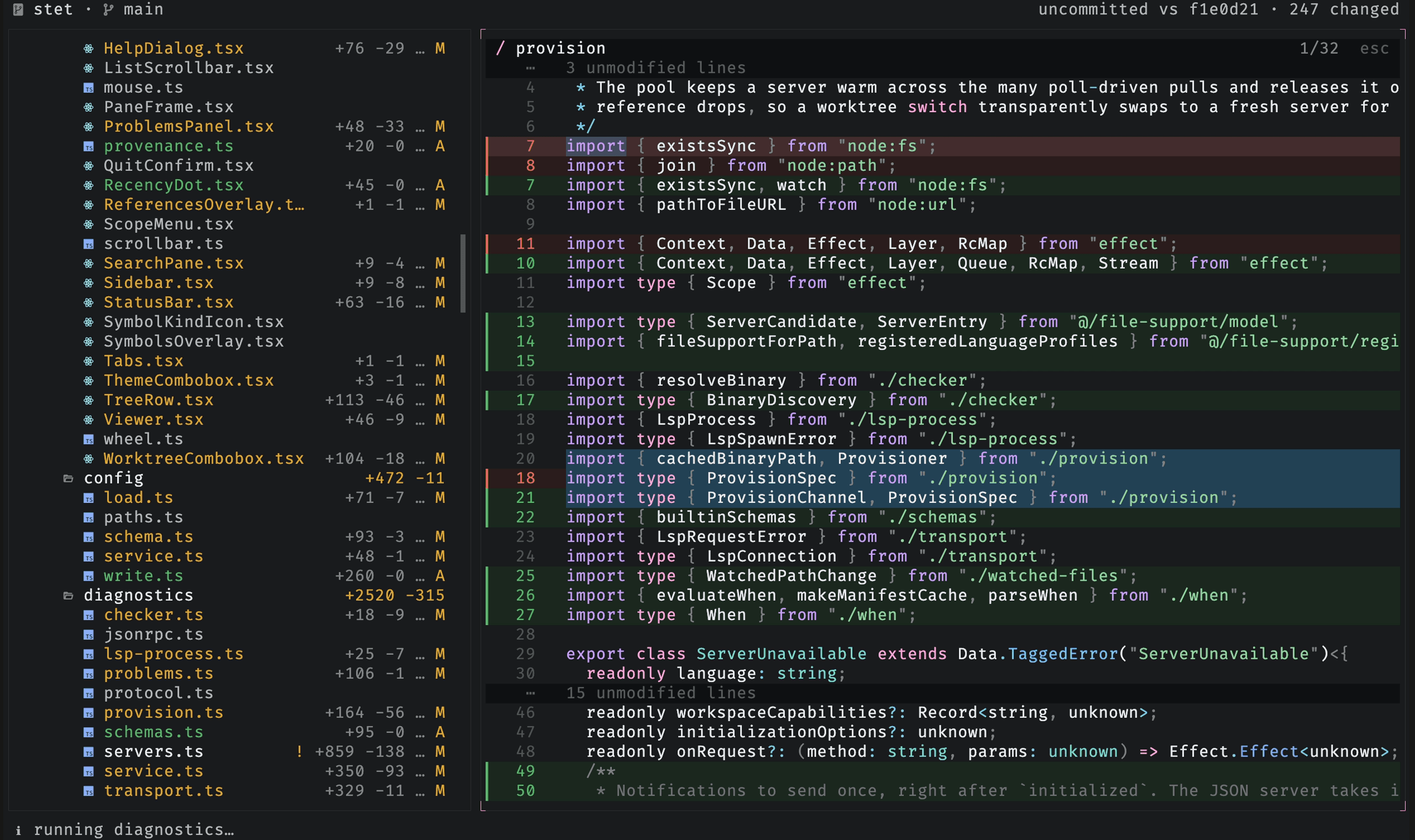
Task: Click the 'running diagnostics…' status text
Action: 134,830
